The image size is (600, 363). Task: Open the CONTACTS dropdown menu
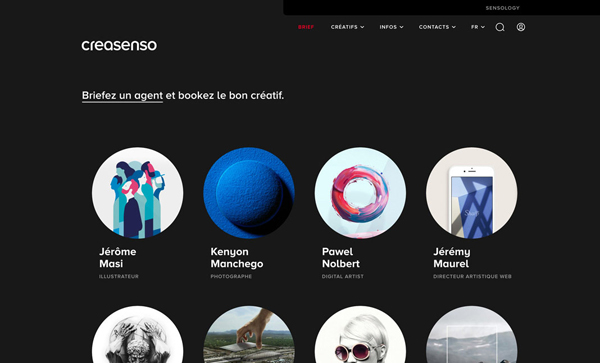point(437,27)
